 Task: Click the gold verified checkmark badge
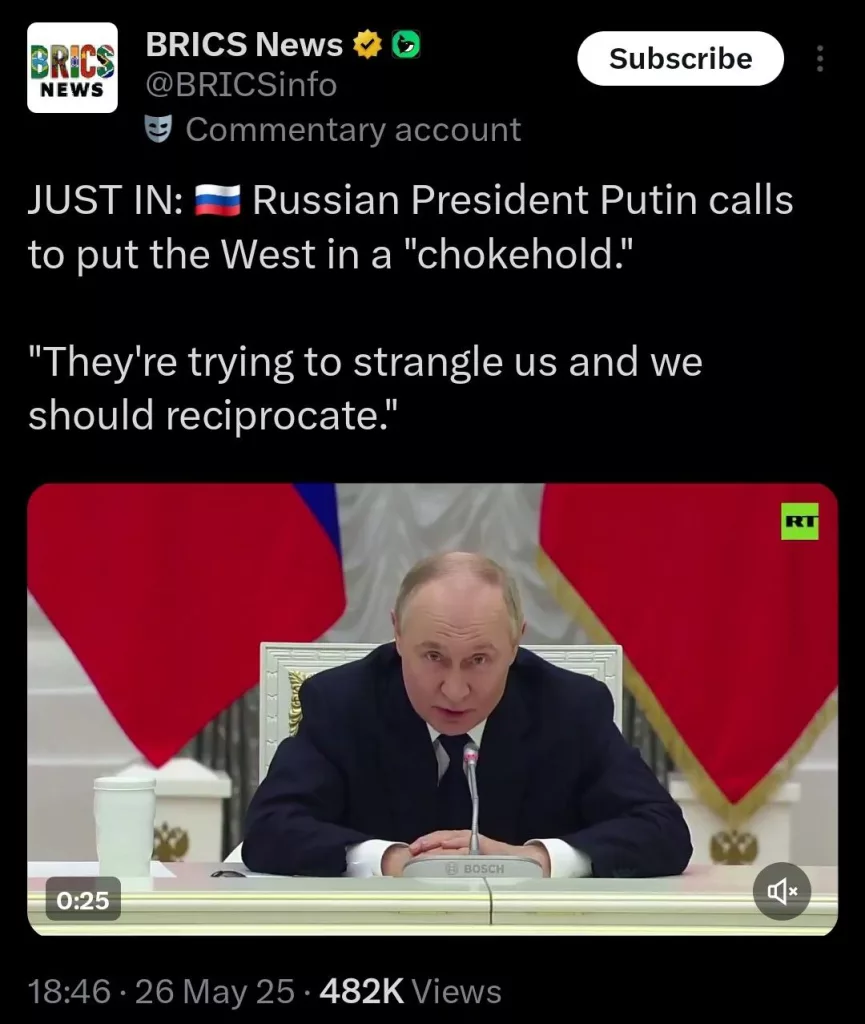(368, 44)
